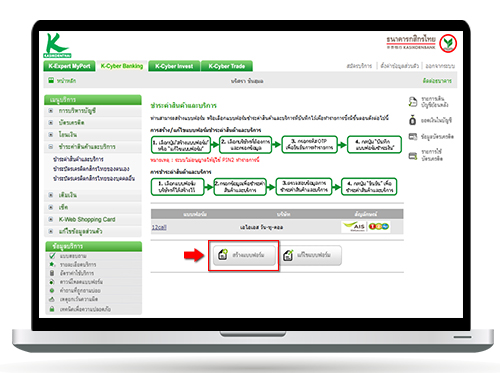Open the K-Cyber Invest tab
The width and height of the screenshot is (500, 373).
point(174,66)
